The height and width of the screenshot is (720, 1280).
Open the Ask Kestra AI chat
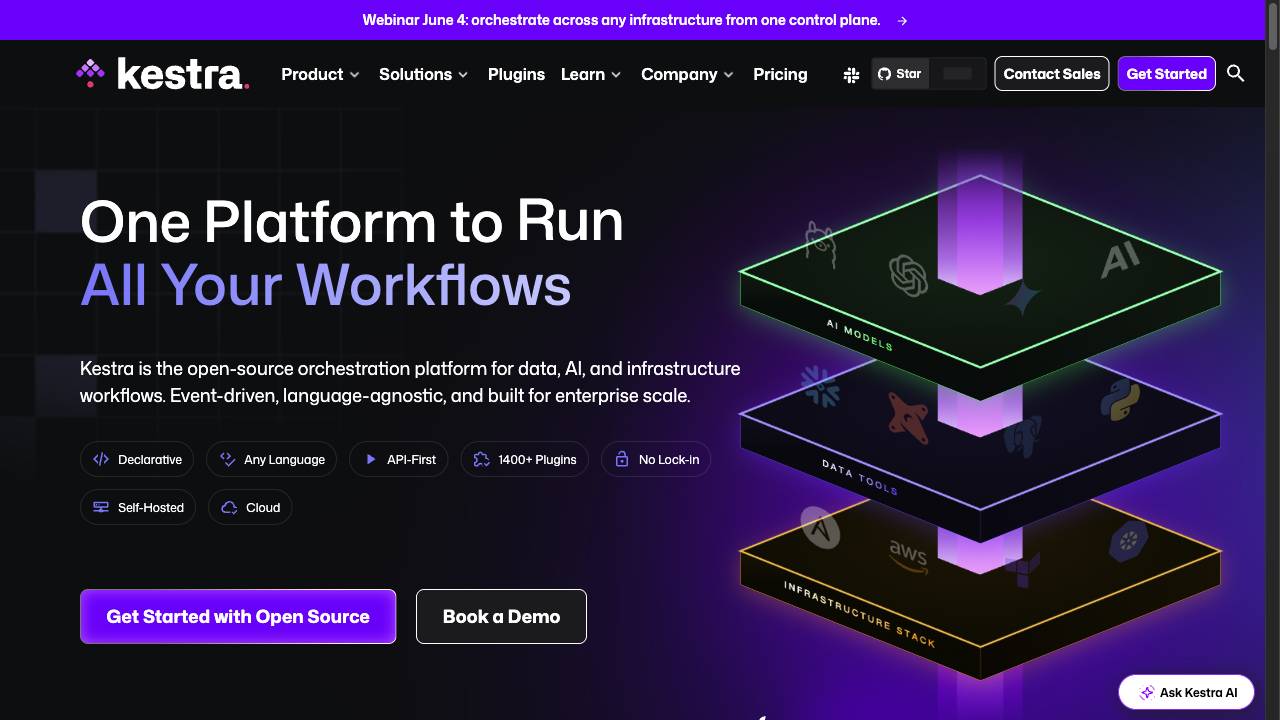(1187, 692)
